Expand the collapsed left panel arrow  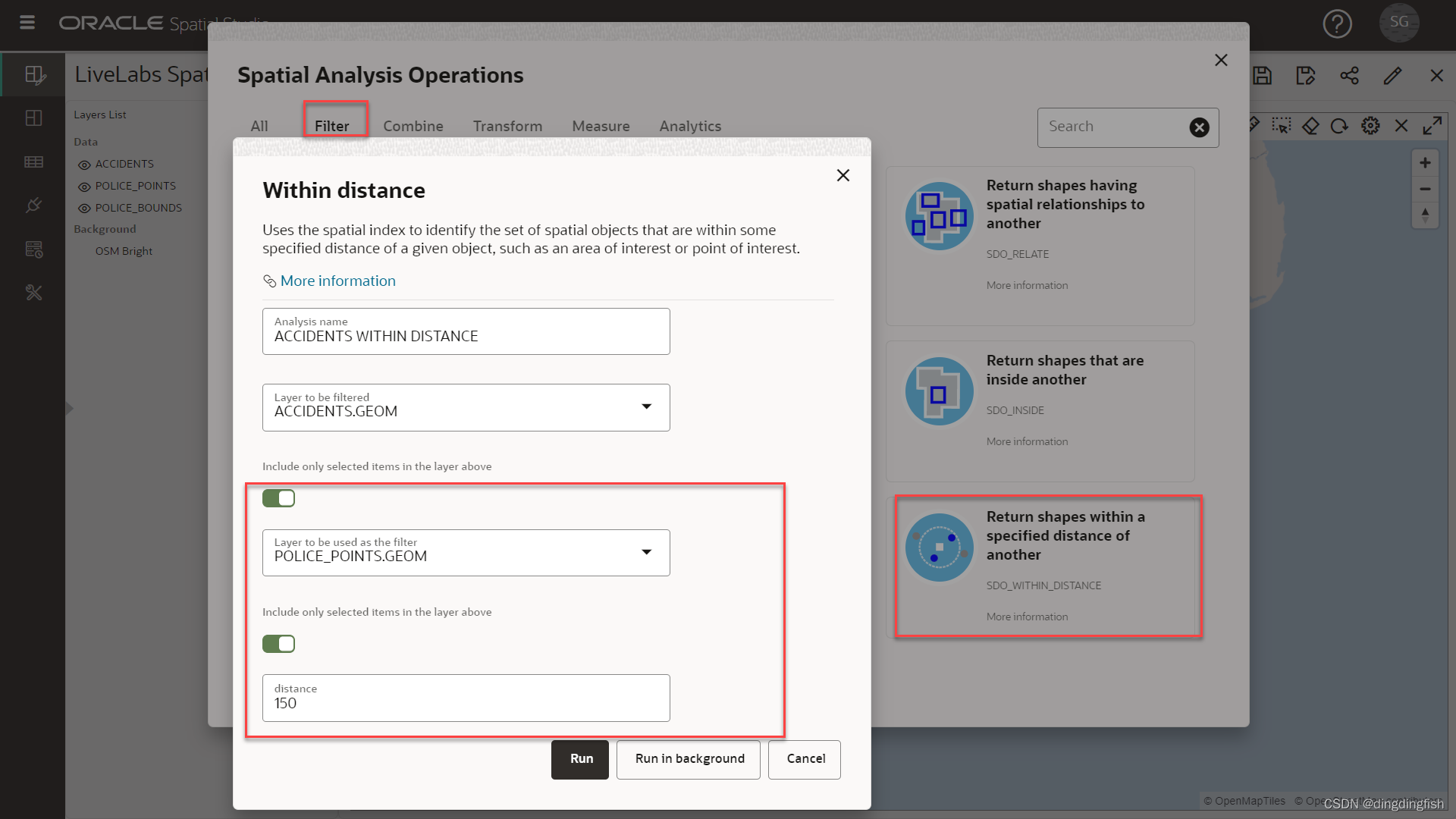[69, 409]
